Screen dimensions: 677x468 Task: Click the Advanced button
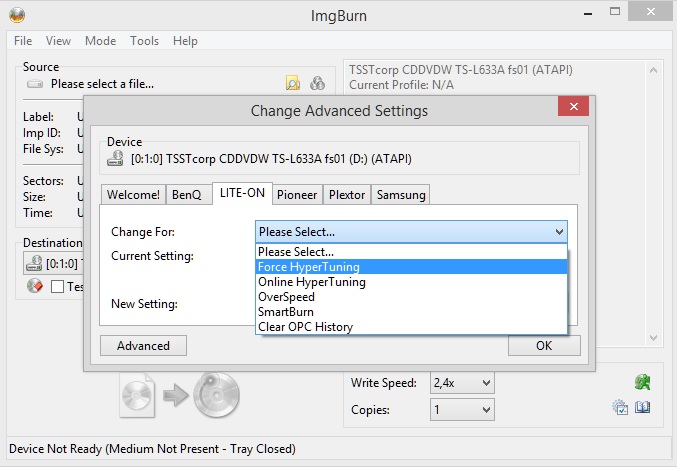pos(143,346)
